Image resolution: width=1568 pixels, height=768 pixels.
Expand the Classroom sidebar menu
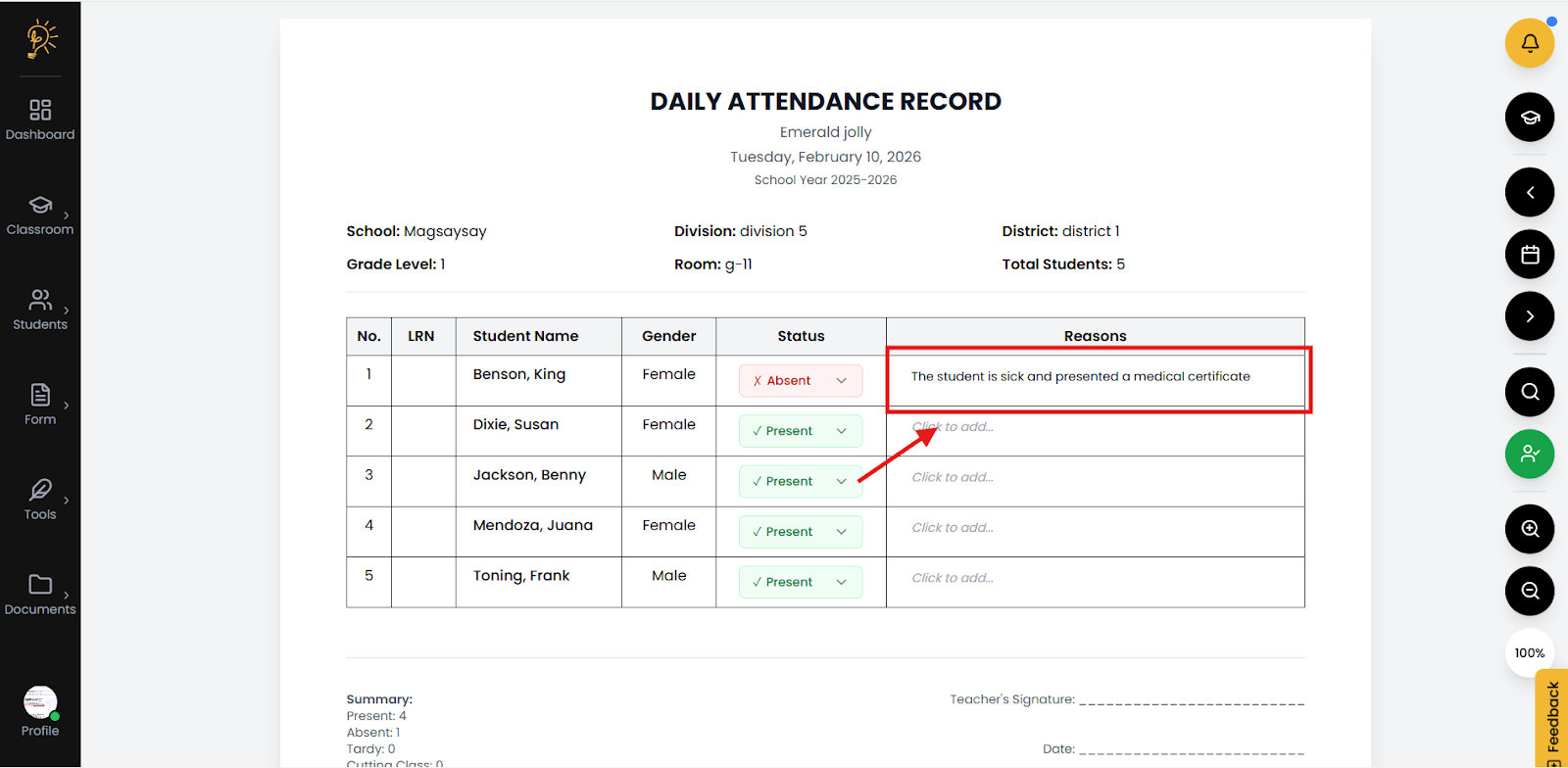pos(40,215)
